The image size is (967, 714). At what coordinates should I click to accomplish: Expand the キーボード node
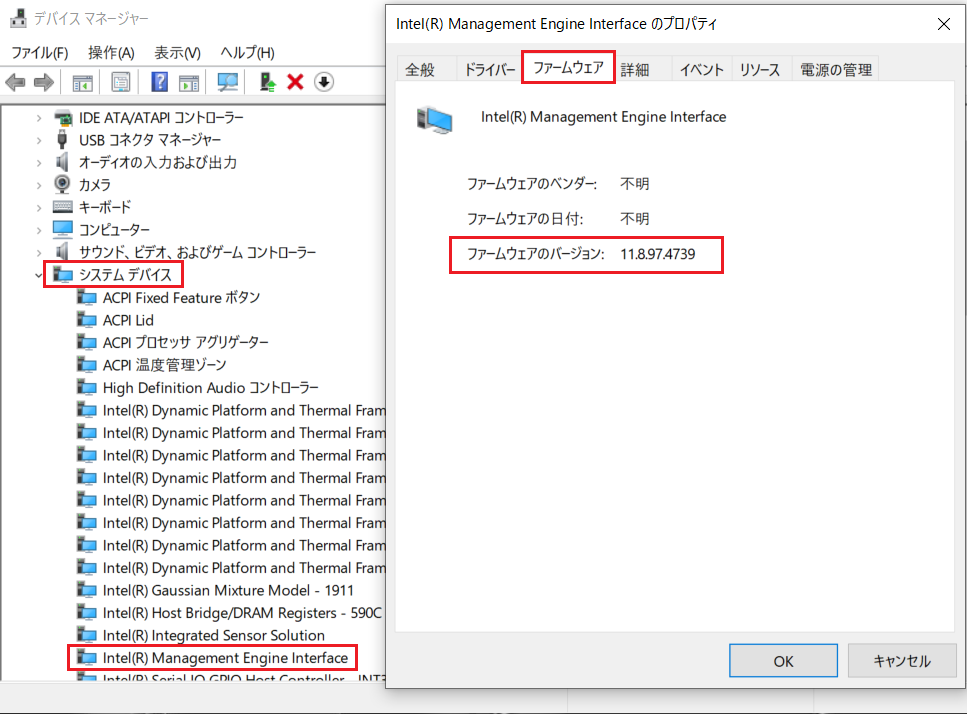tap(39, 208)
